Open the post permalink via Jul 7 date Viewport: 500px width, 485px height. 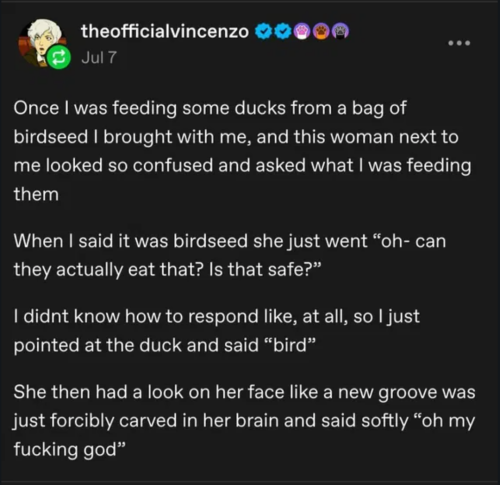pos(99,57)
